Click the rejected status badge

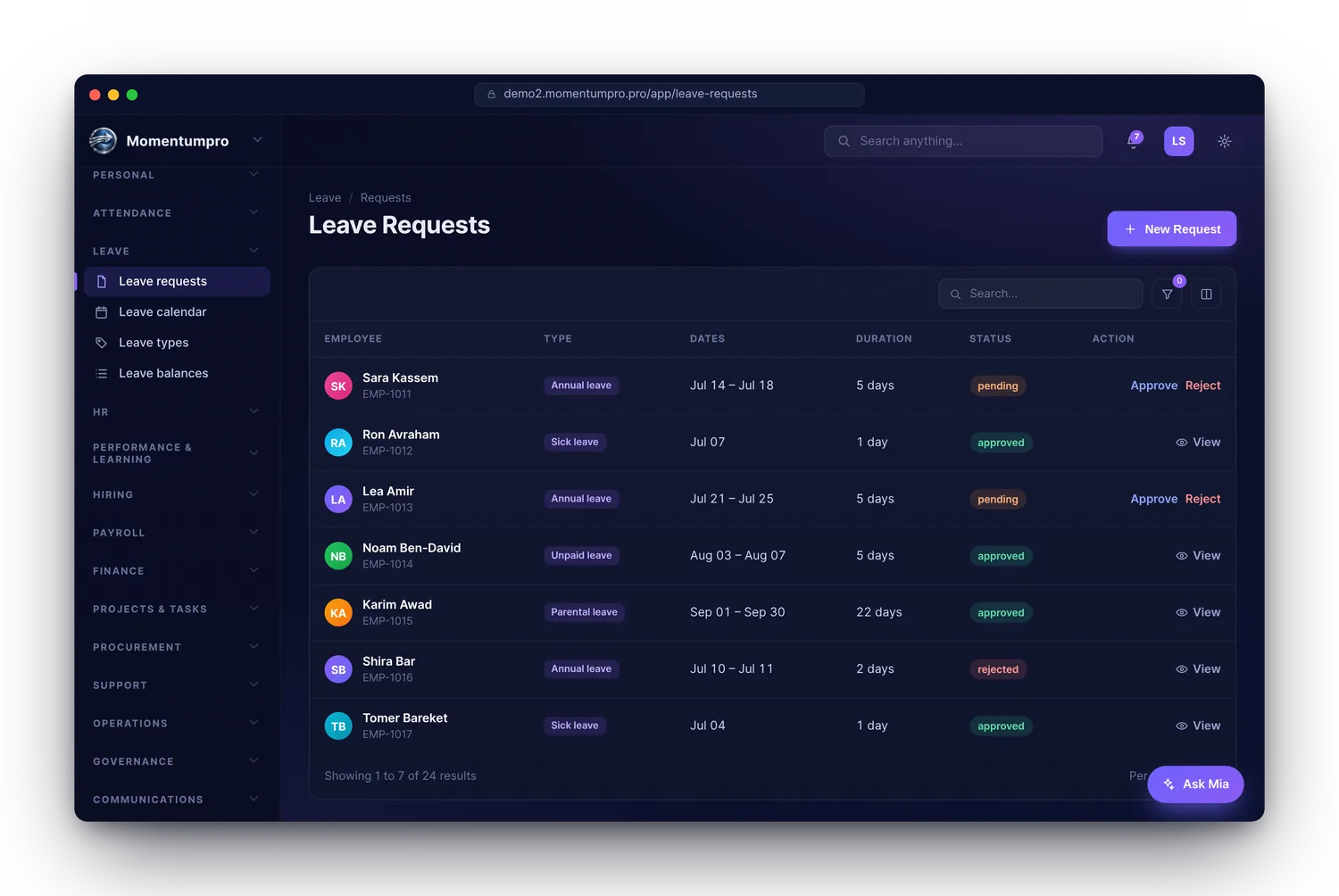click(998, 669)
